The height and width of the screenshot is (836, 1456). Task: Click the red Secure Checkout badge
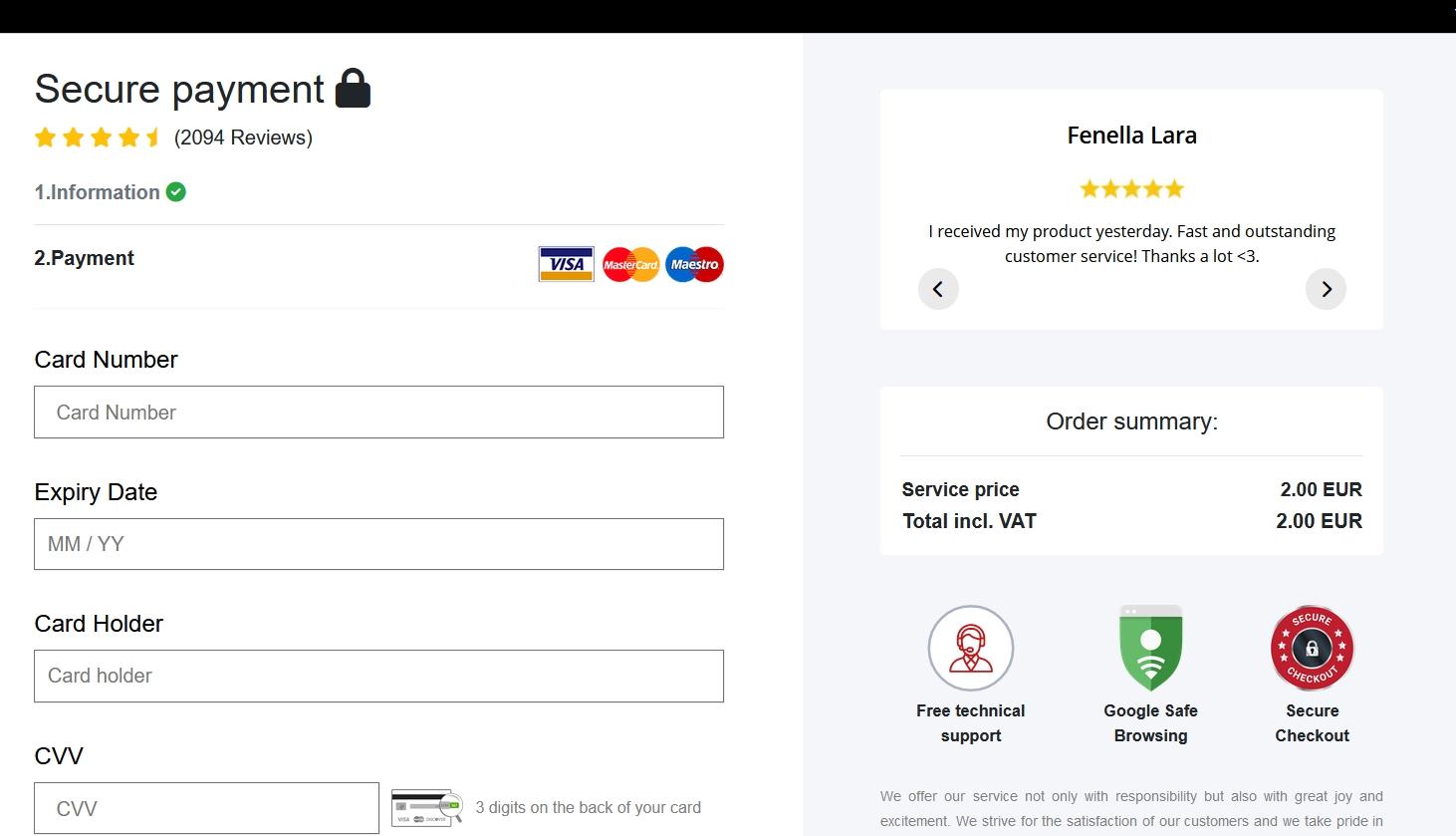pos(1312,649)
